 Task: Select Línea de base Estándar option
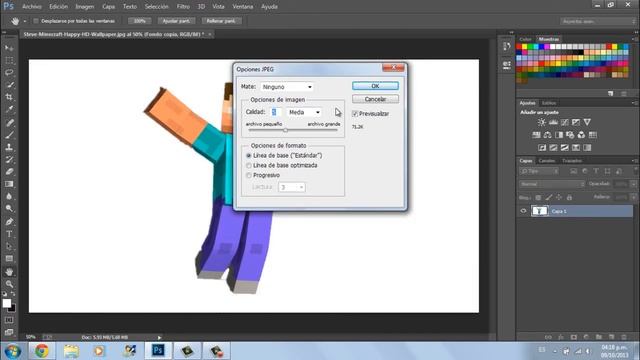click(249, 156)
